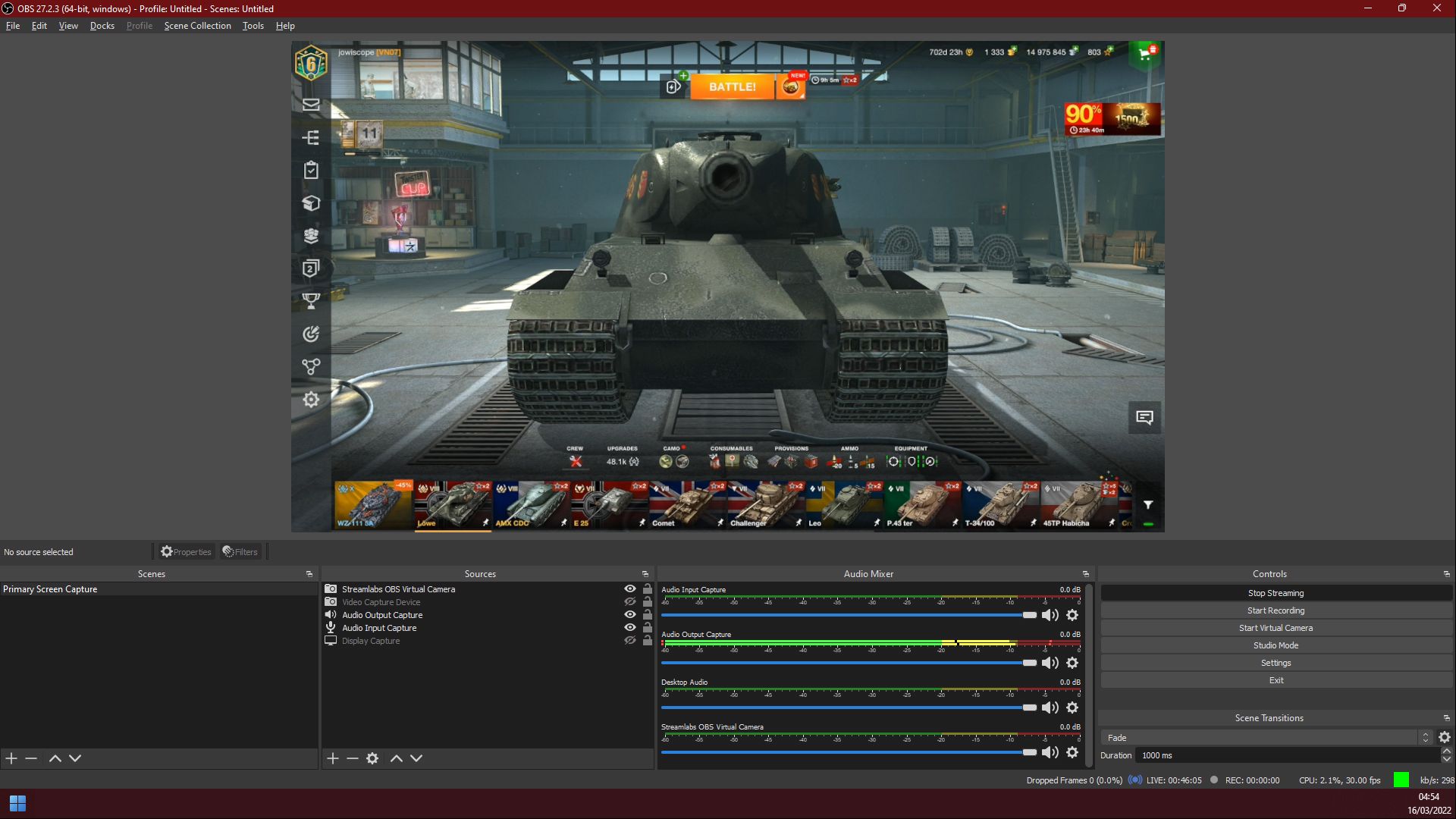This screenshot has height=819, width=1456.
Task: Remove source with minus icon in Sources
Action: [353, 758]
